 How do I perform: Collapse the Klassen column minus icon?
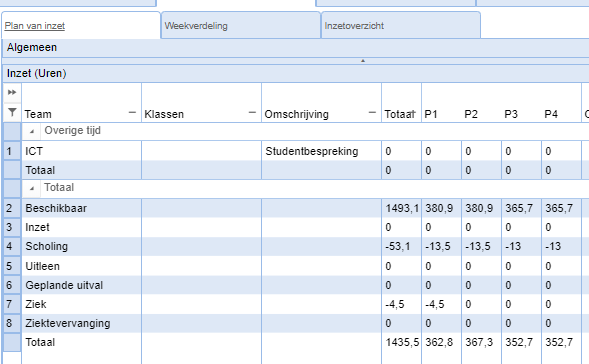click(x=252, y=112)
